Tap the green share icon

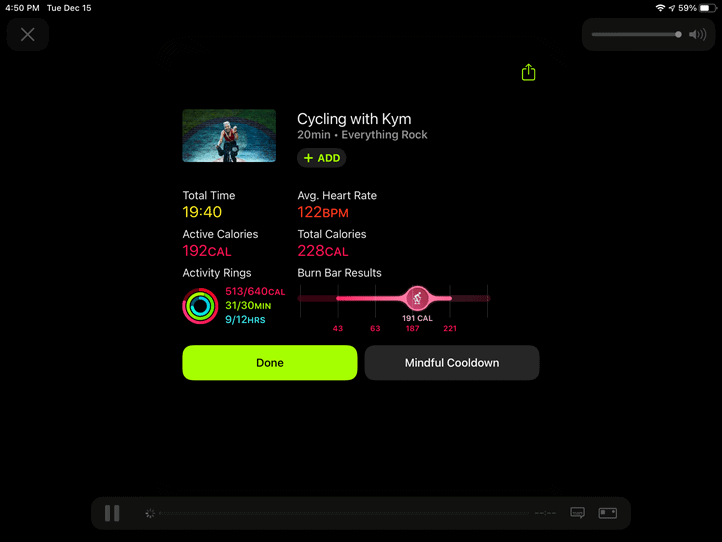[528, 72]
